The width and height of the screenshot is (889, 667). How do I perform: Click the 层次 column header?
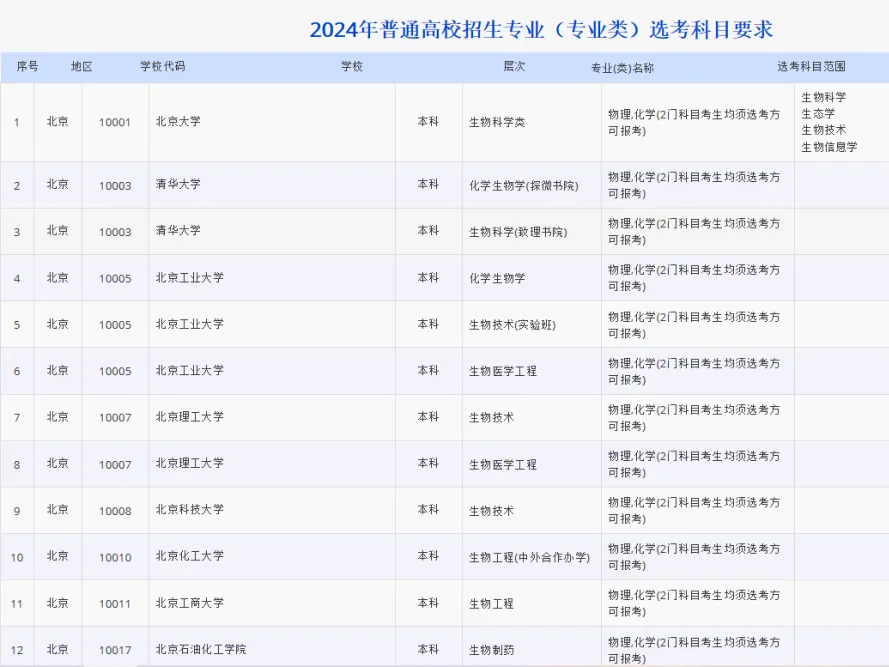click(x=514, y=66)
